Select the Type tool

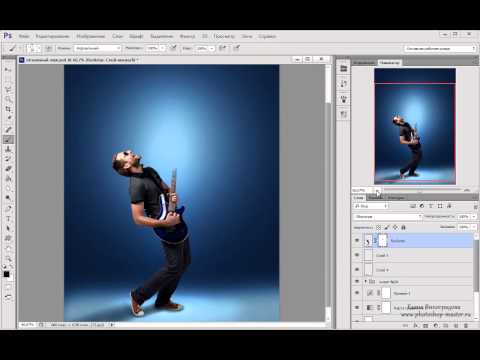[8, 219]
